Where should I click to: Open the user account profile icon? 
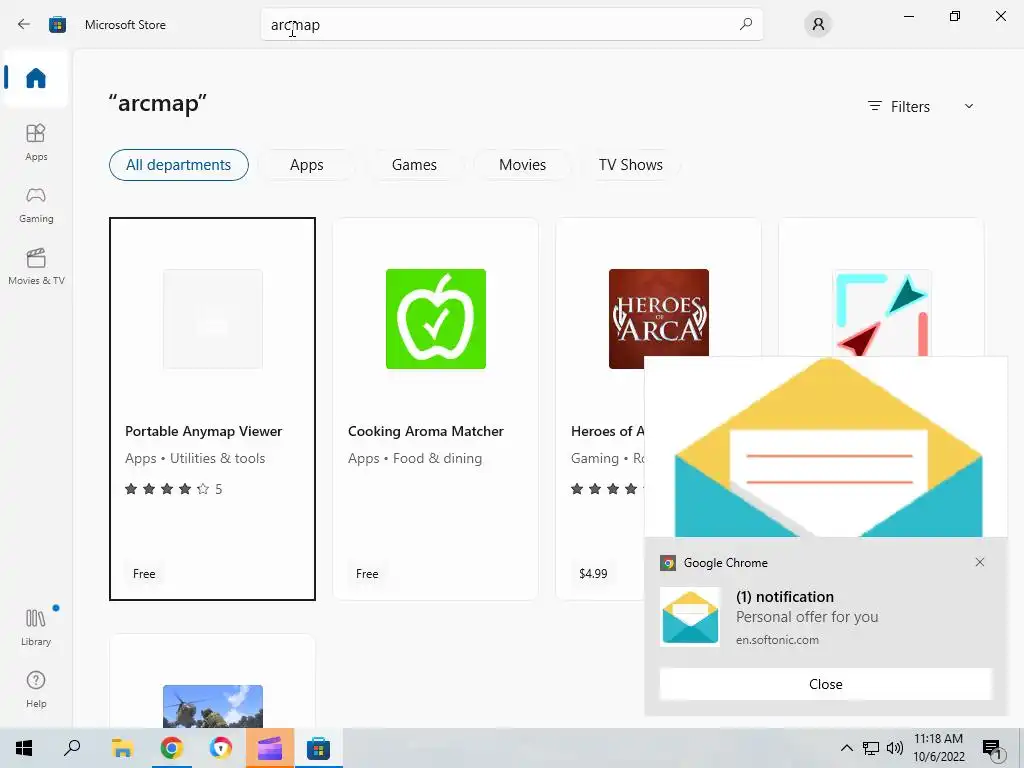pyautogui.click(x=818, y=24)
